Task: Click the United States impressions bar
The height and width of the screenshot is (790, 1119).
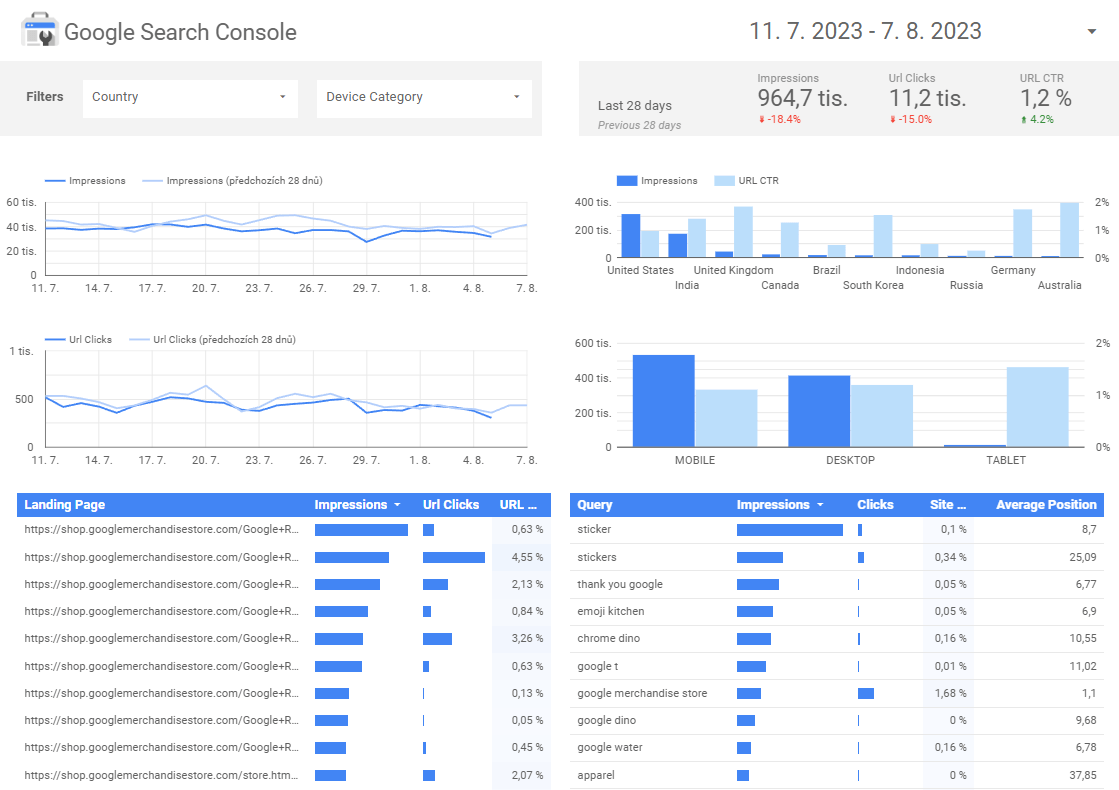Action: pos(630,236)
